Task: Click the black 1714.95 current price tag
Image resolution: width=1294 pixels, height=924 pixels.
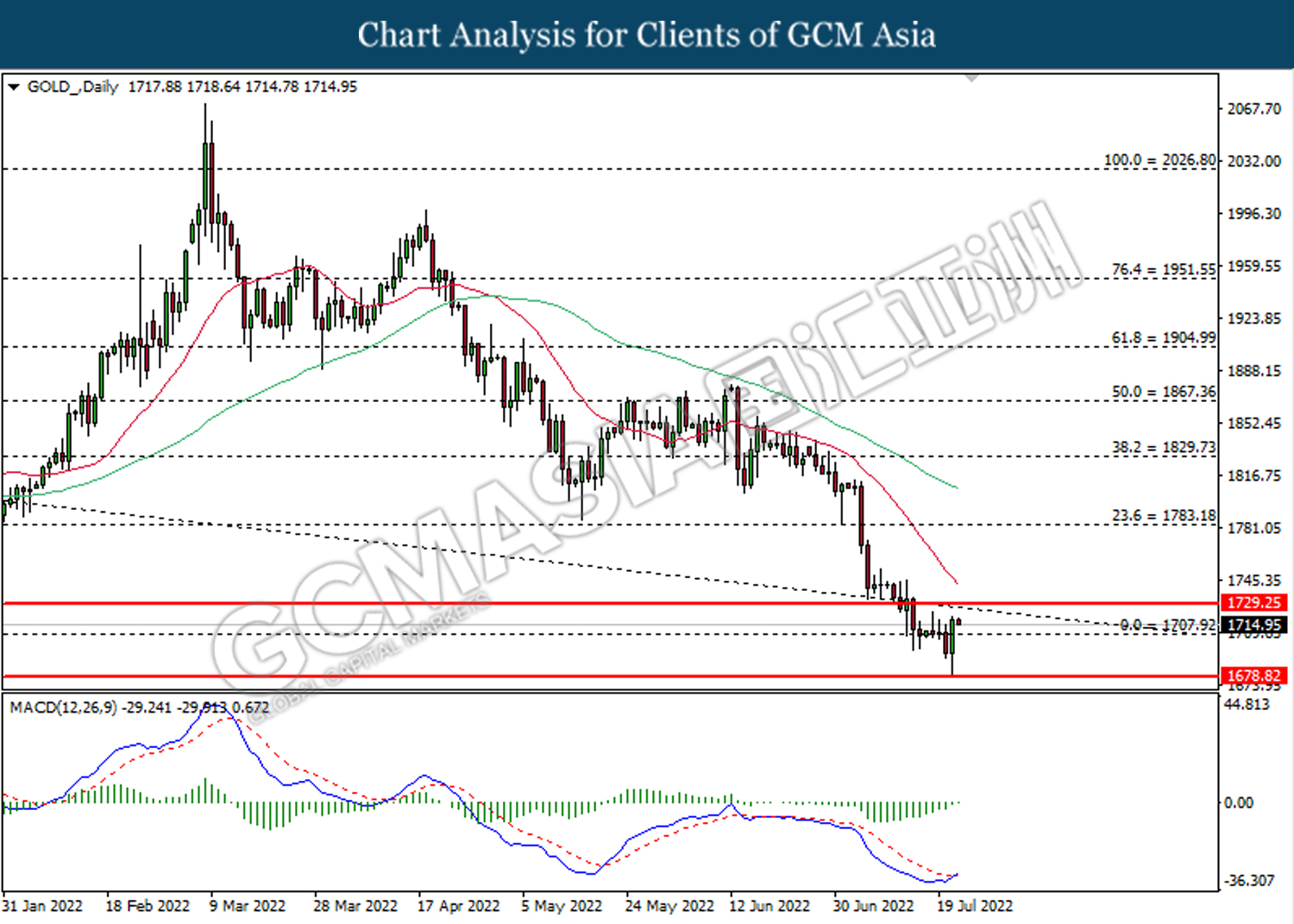Action: pyautogui.click(x=1253, y=625)
